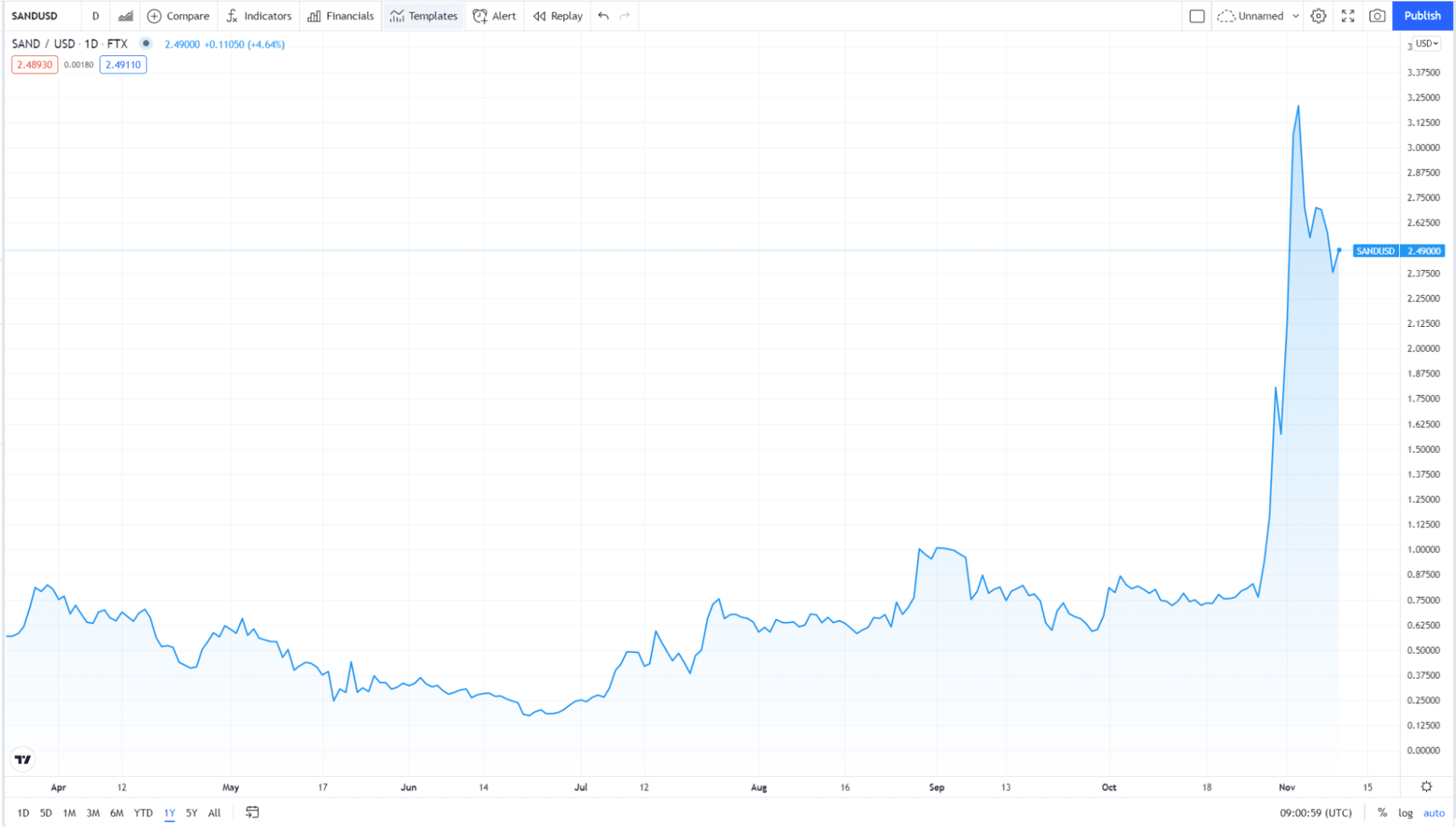Click the +0.11050 (+4.64%) change value
Image resolution: width=1456 pixels, height=827 pixels.
click(x=245, y=44)
